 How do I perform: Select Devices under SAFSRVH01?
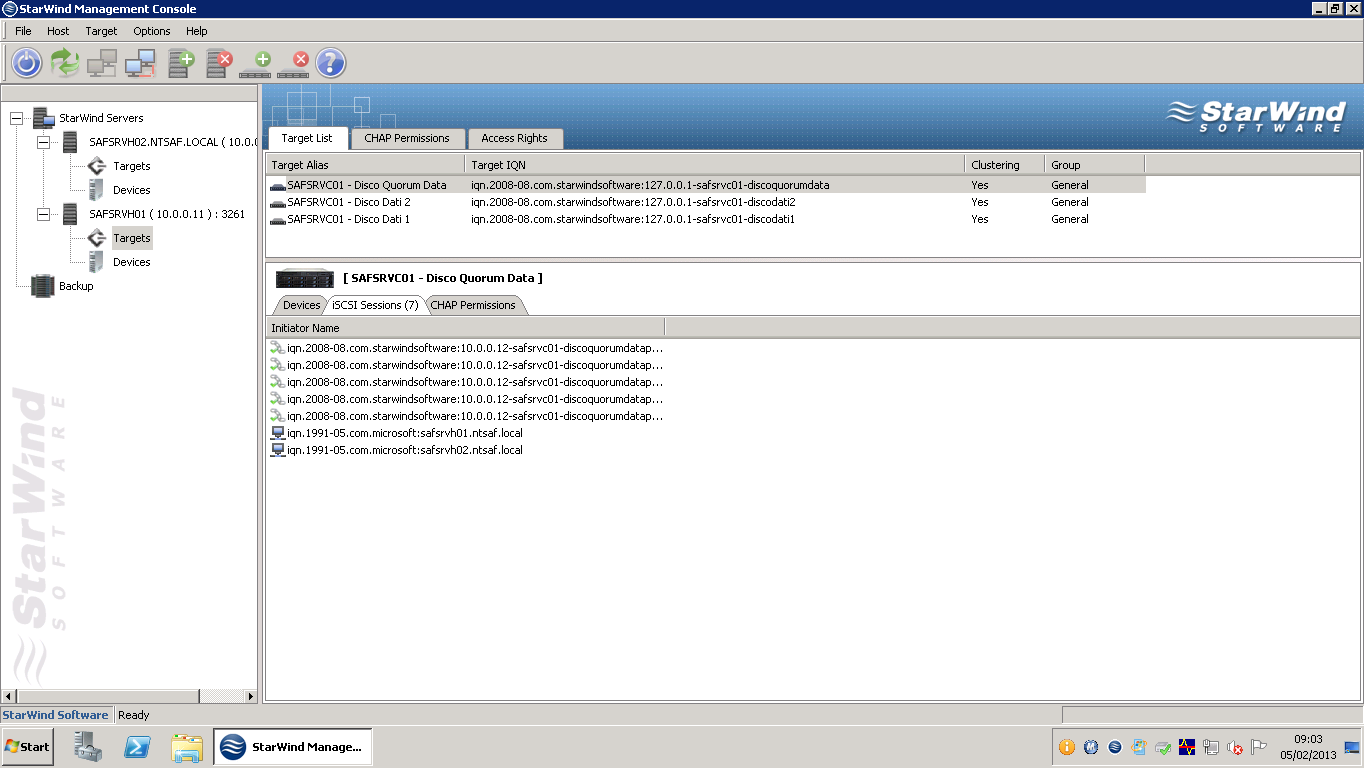click(132, 262)
